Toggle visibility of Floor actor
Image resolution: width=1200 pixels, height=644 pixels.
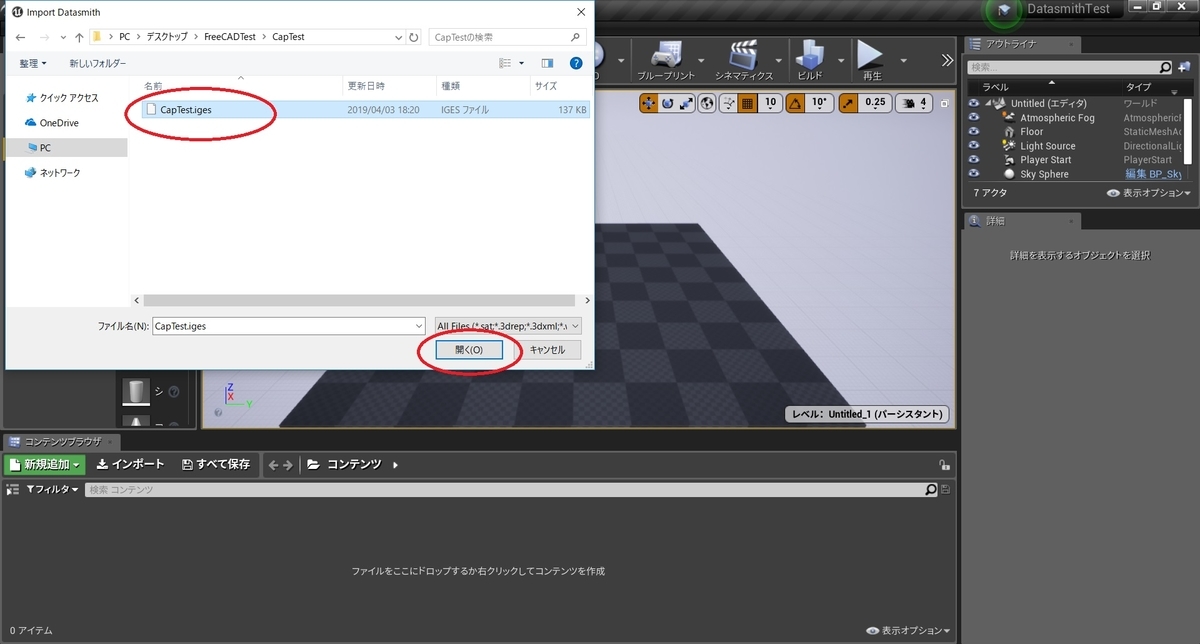(975, 132)
